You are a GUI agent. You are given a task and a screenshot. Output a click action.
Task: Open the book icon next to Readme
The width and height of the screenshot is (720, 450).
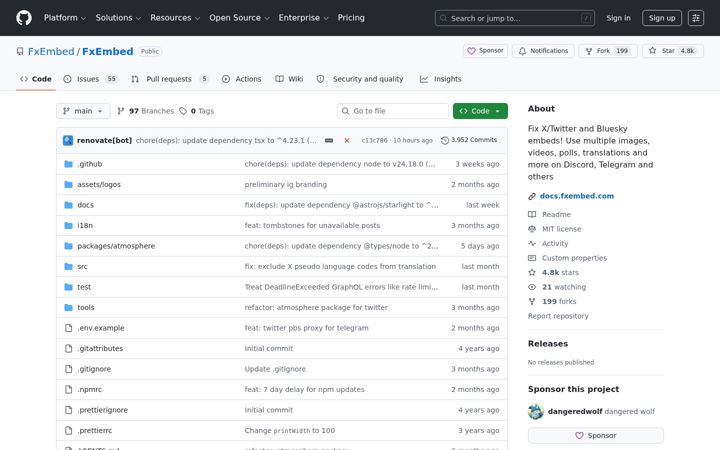click(532, 214)
